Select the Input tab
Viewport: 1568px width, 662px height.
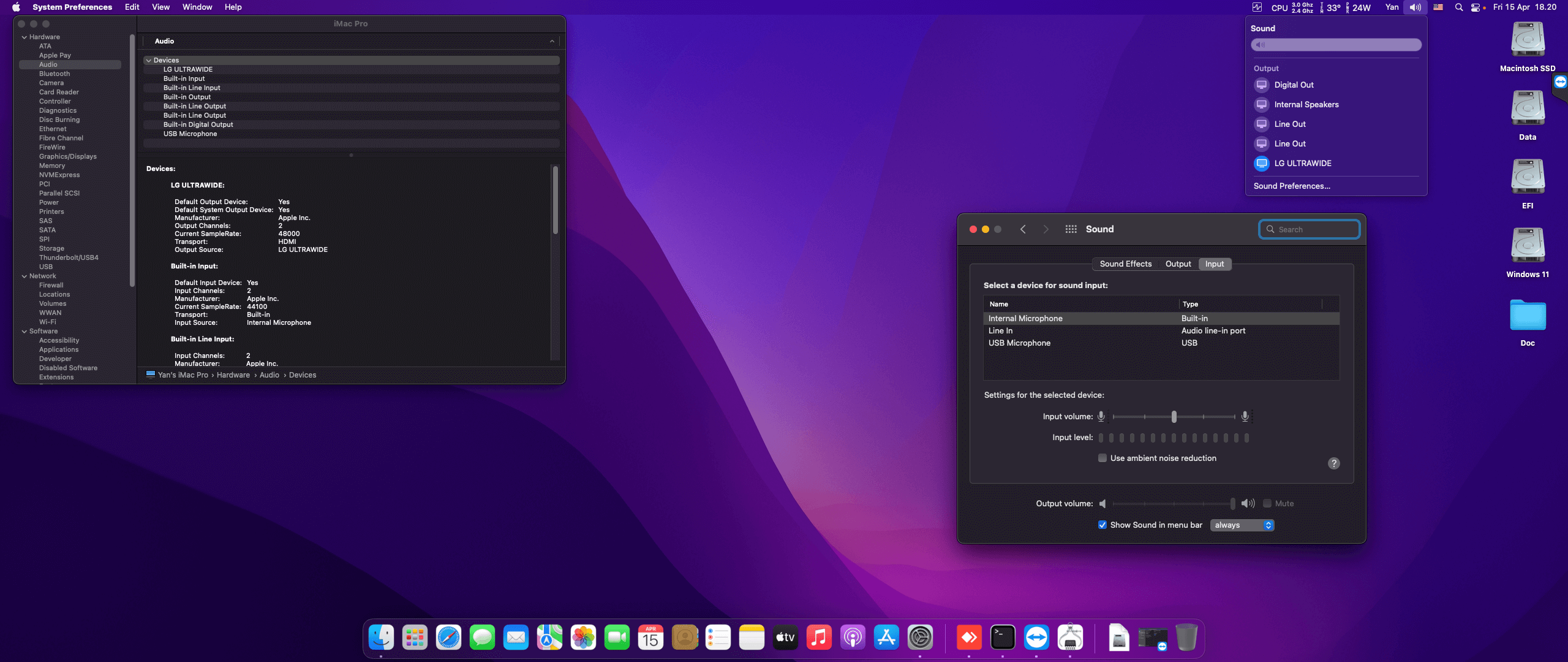[1214, 264]
